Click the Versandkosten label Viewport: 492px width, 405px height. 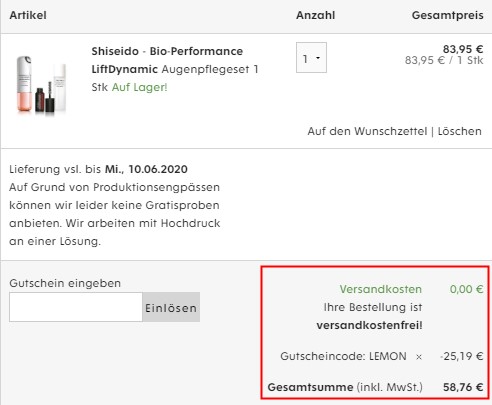click(381, 289)
